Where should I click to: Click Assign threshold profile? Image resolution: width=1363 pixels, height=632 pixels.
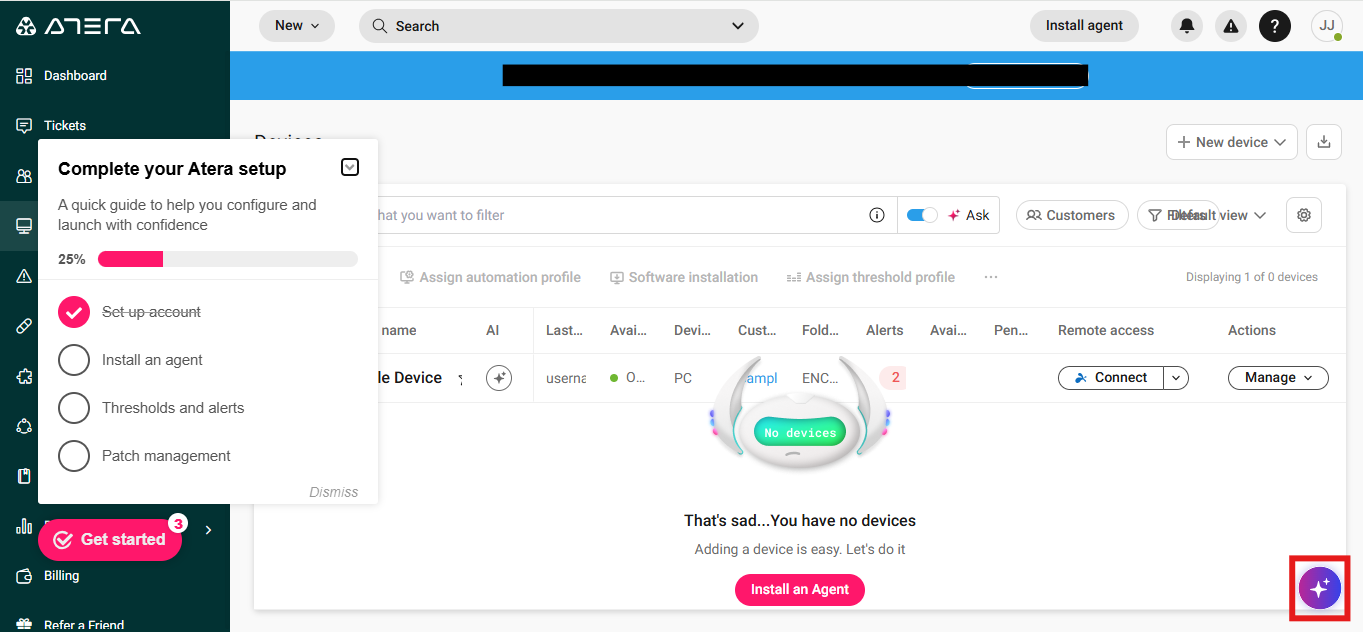(871, 277)
